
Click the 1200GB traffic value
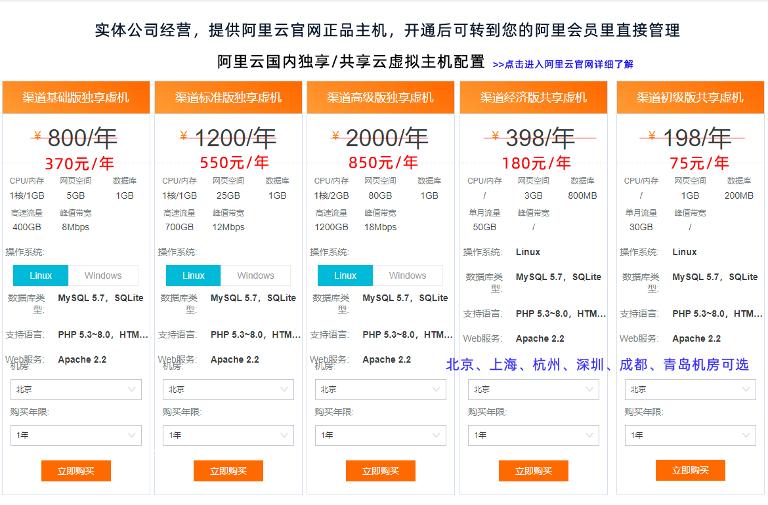(x=331, y=227)
